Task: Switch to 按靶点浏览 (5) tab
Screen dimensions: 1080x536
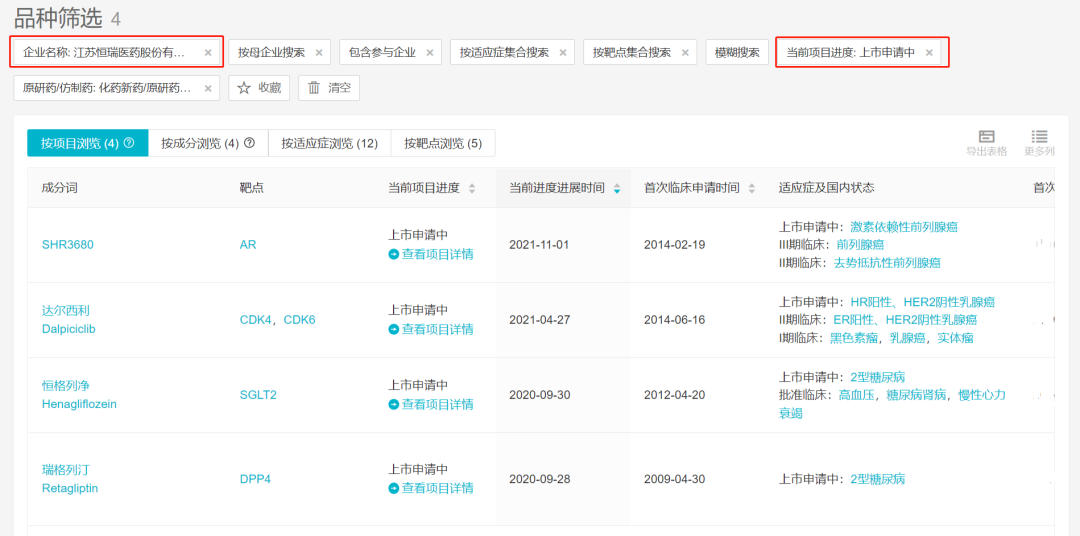Action: point(443,143)
